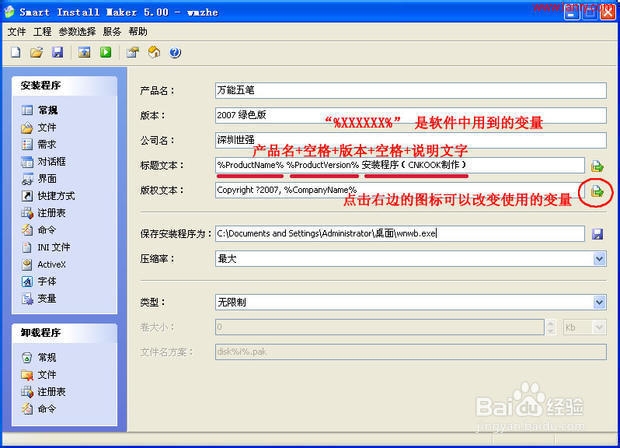Click the 卸载程序 panel header
This screenshot has height=448, width=620.
tap(64, 333)
